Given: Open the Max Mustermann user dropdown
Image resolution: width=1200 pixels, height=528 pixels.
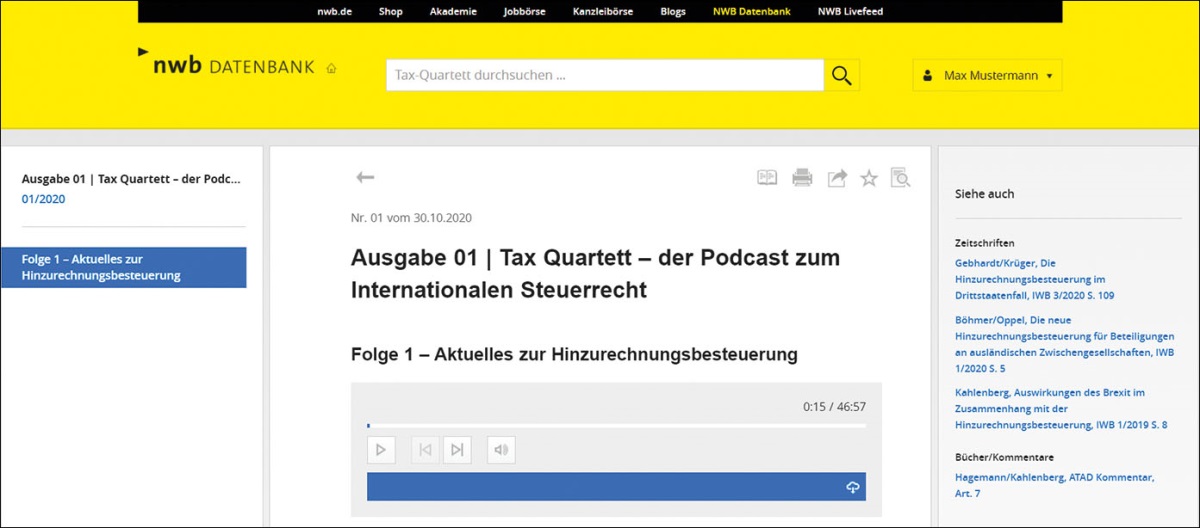Looking at the screenshot, I should [987, 76].
